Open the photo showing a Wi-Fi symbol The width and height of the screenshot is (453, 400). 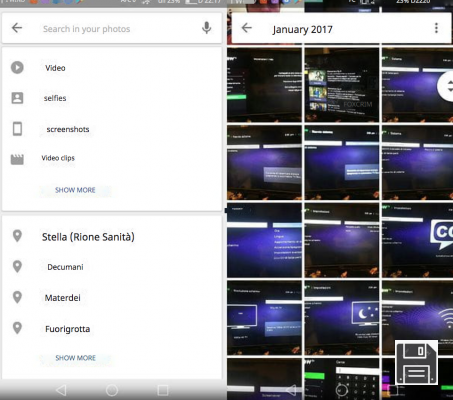(x=417, y=318)
